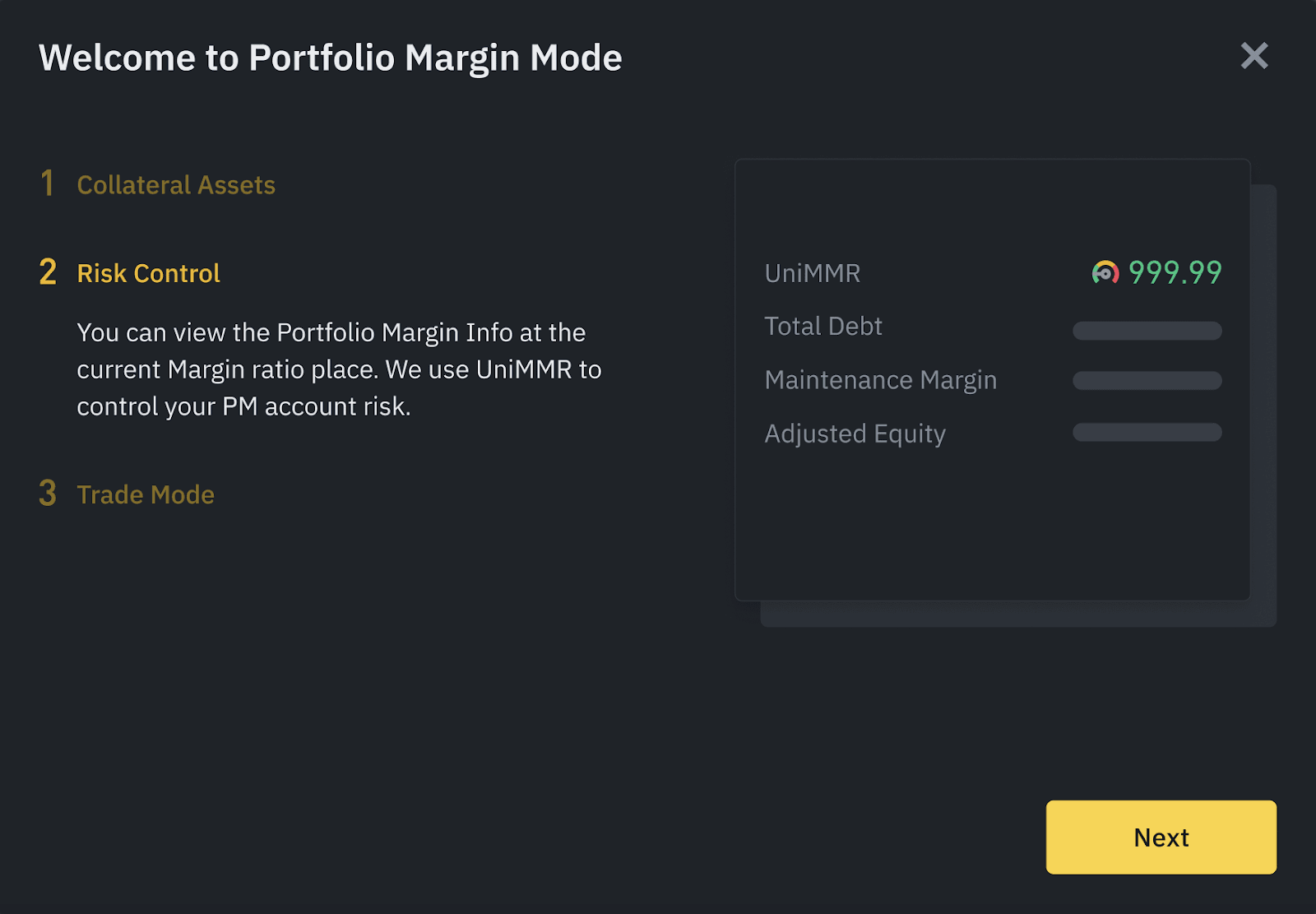Click the Risk Control description text
Screen dimensions: 1316x914
coord(339,369)
